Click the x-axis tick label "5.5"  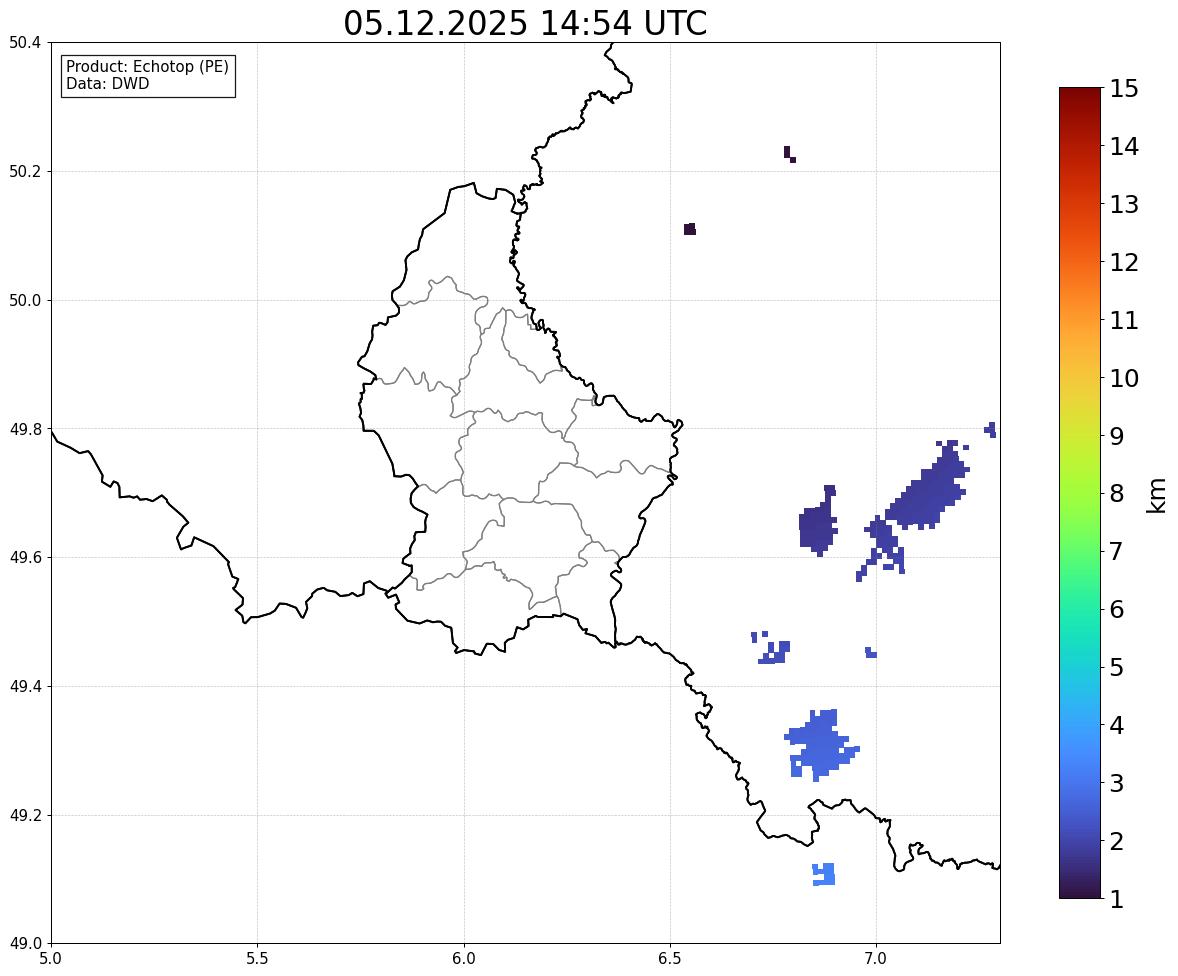pos(257,959)
